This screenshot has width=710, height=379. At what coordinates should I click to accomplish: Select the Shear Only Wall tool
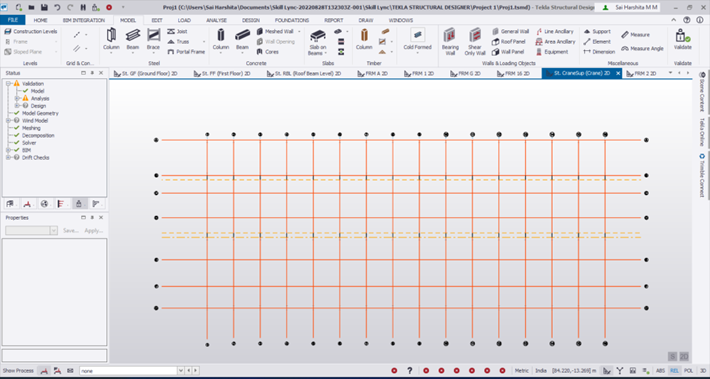[475, 42]
